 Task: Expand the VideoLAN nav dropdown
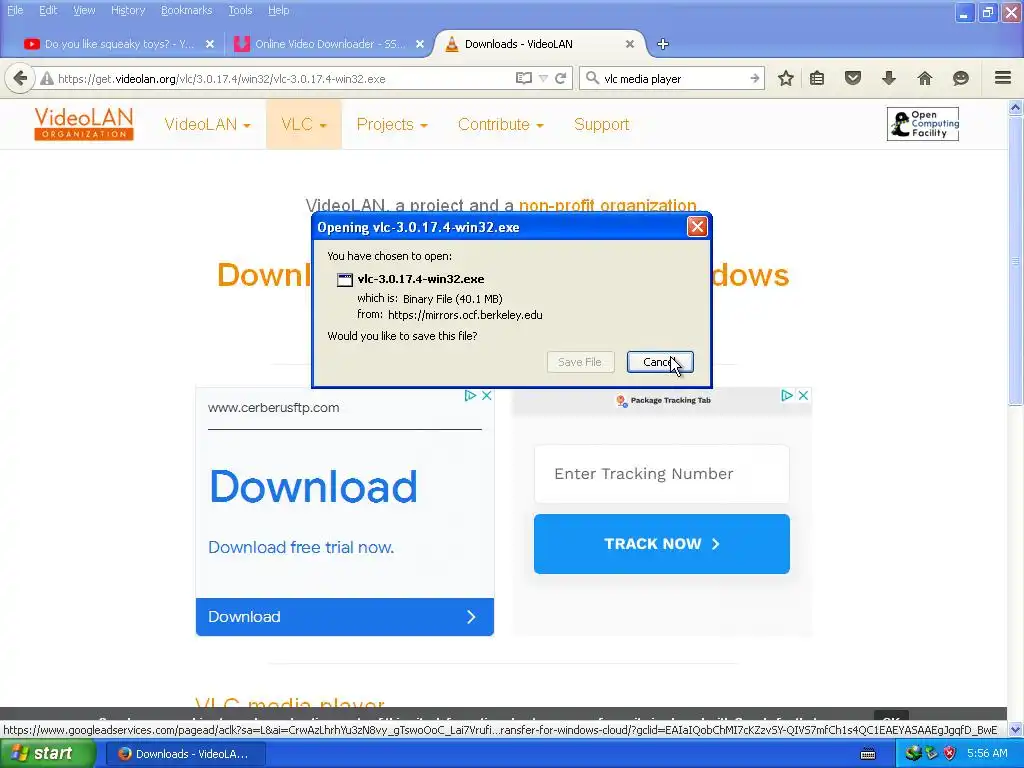click(207, 124)
